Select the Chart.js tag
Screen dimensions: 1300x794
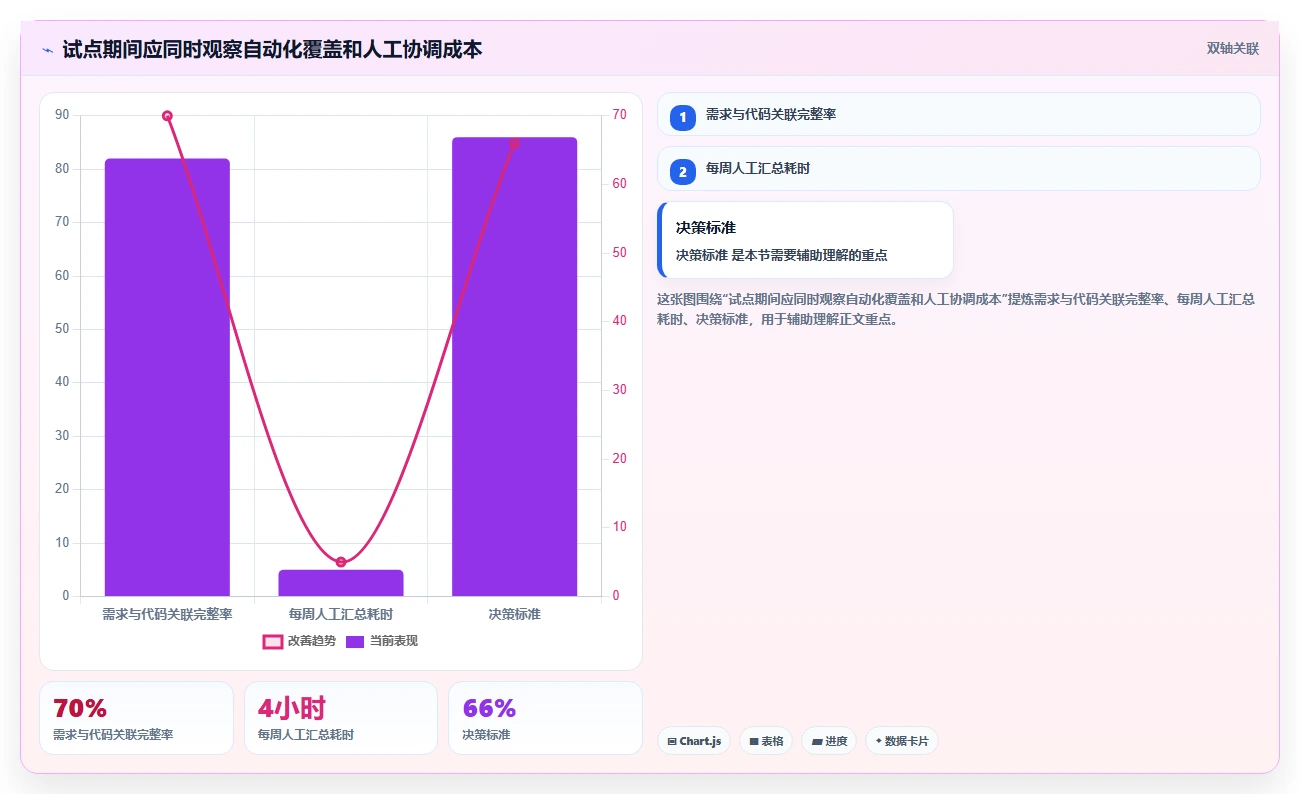(x=694, y=741)
